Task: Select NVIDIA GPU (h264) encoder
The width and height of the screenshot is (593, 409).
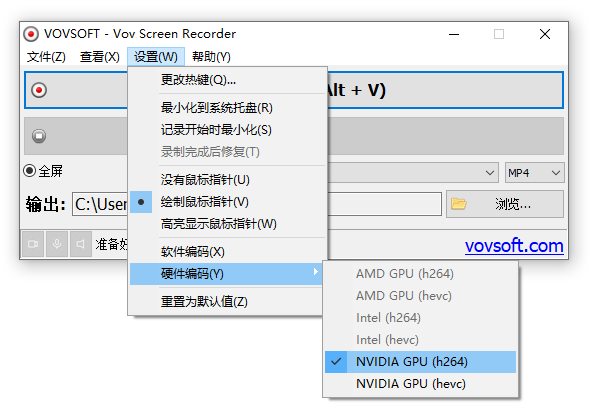Action: (x=421, y=362)
